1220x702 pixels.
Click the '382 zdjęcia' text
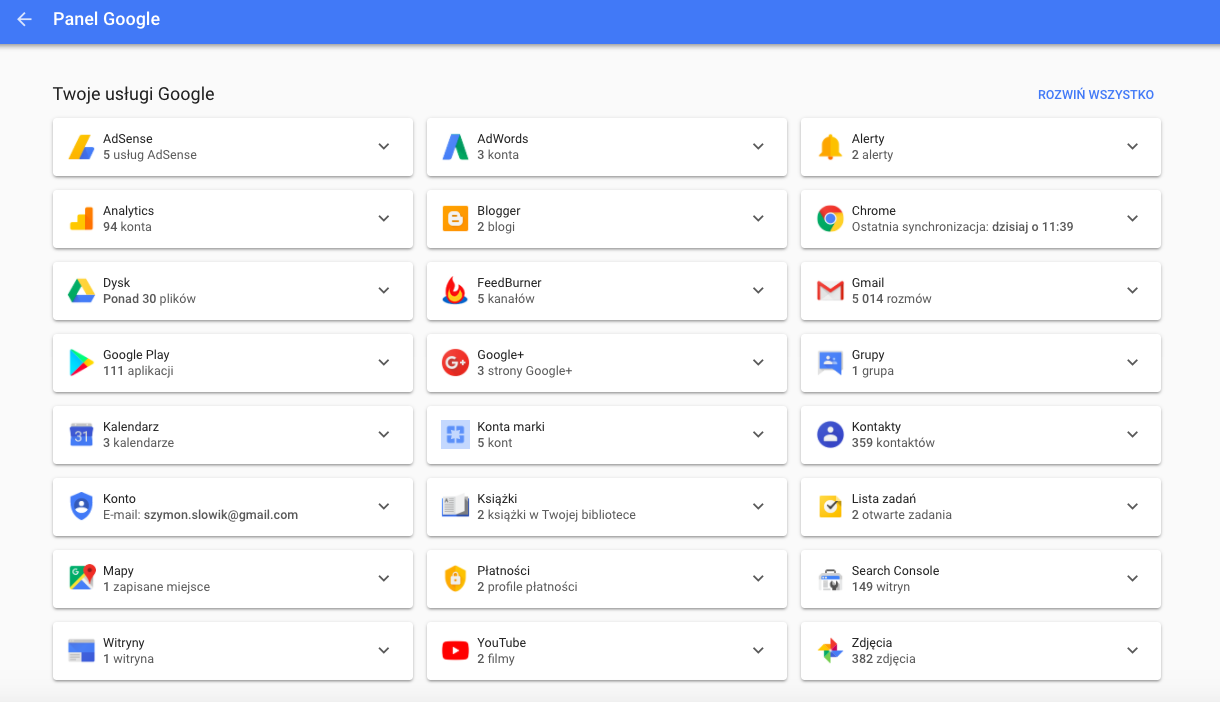pos(884,659)
